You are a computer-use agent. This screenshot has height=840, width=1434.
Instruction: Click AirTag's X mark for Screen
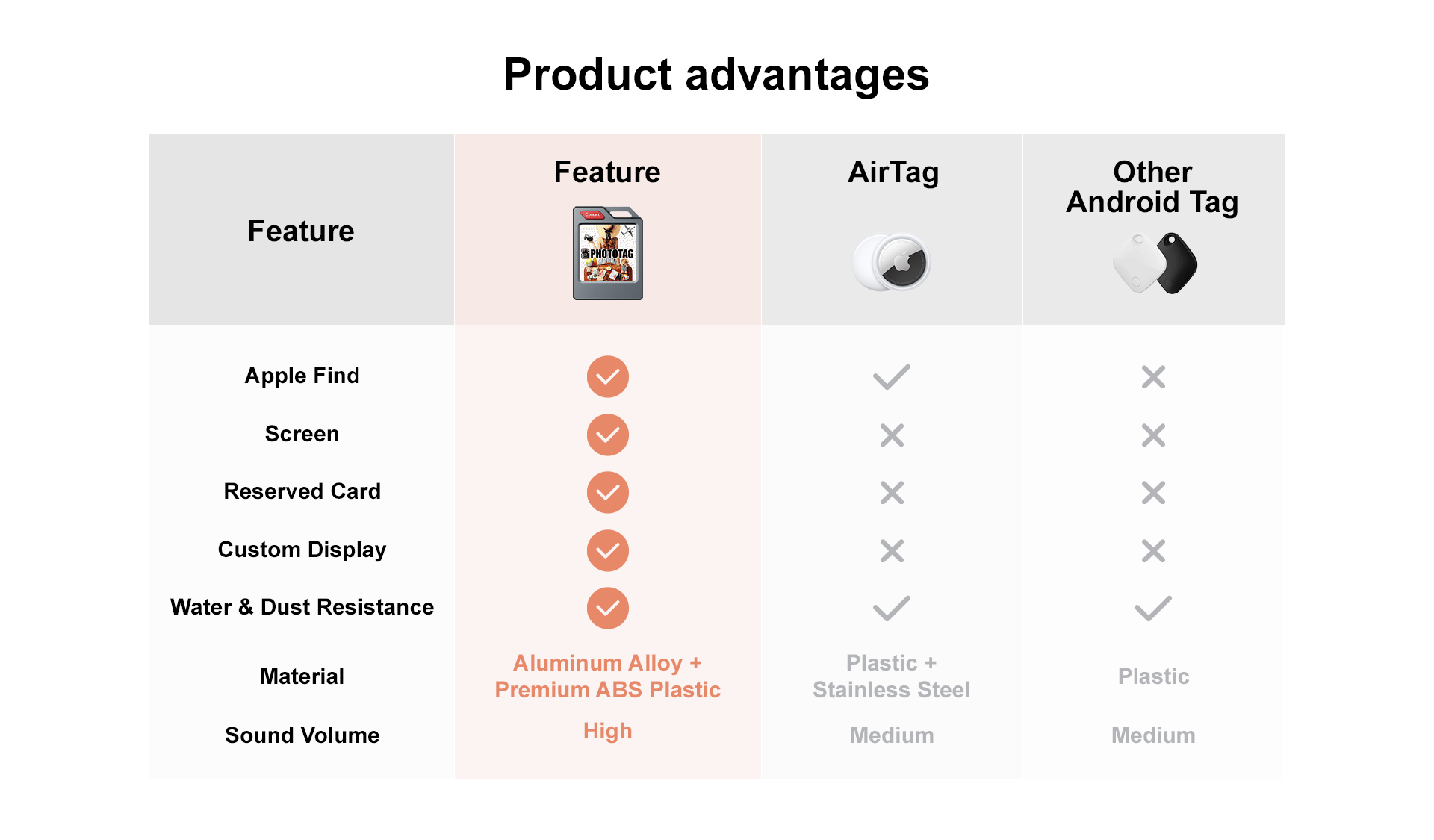[892, 435]
